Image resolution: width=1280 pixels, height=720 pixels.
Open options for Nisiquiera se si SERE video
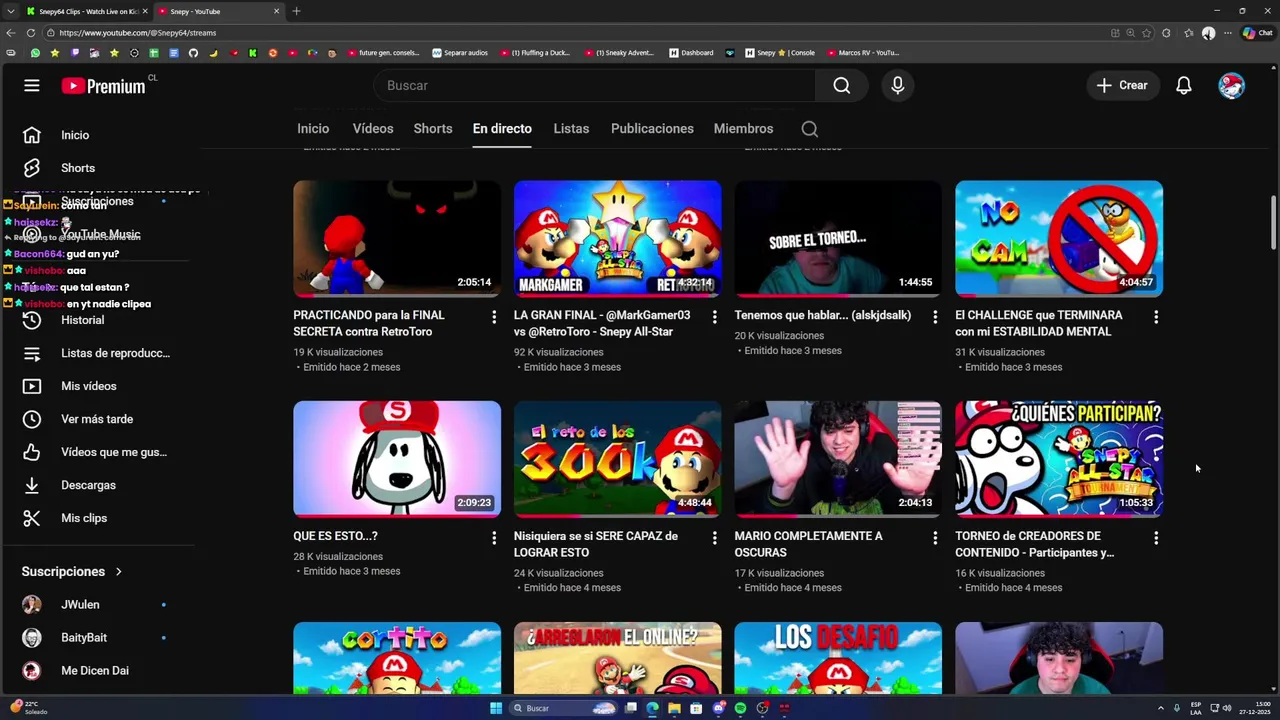[714, 538]
